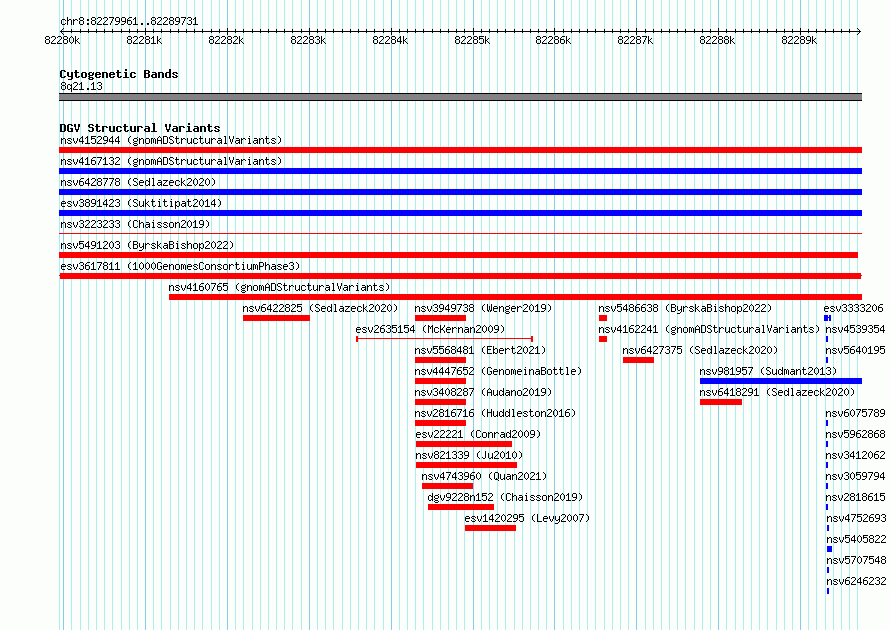Click the DGV Structural Variants track title

pyautogui.click(x=140, y=128)
